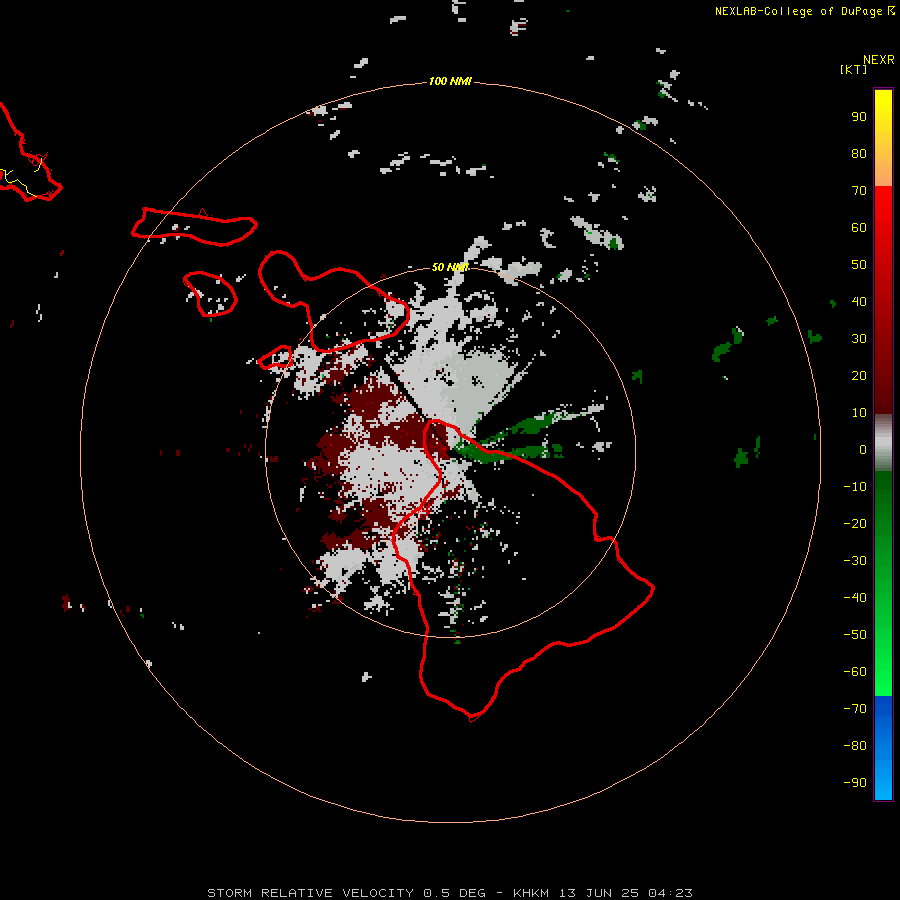Click the 70 value on color scale
The height and width of the screenshot is (900, 900).
pyautogui.click(x=859, y=191)
